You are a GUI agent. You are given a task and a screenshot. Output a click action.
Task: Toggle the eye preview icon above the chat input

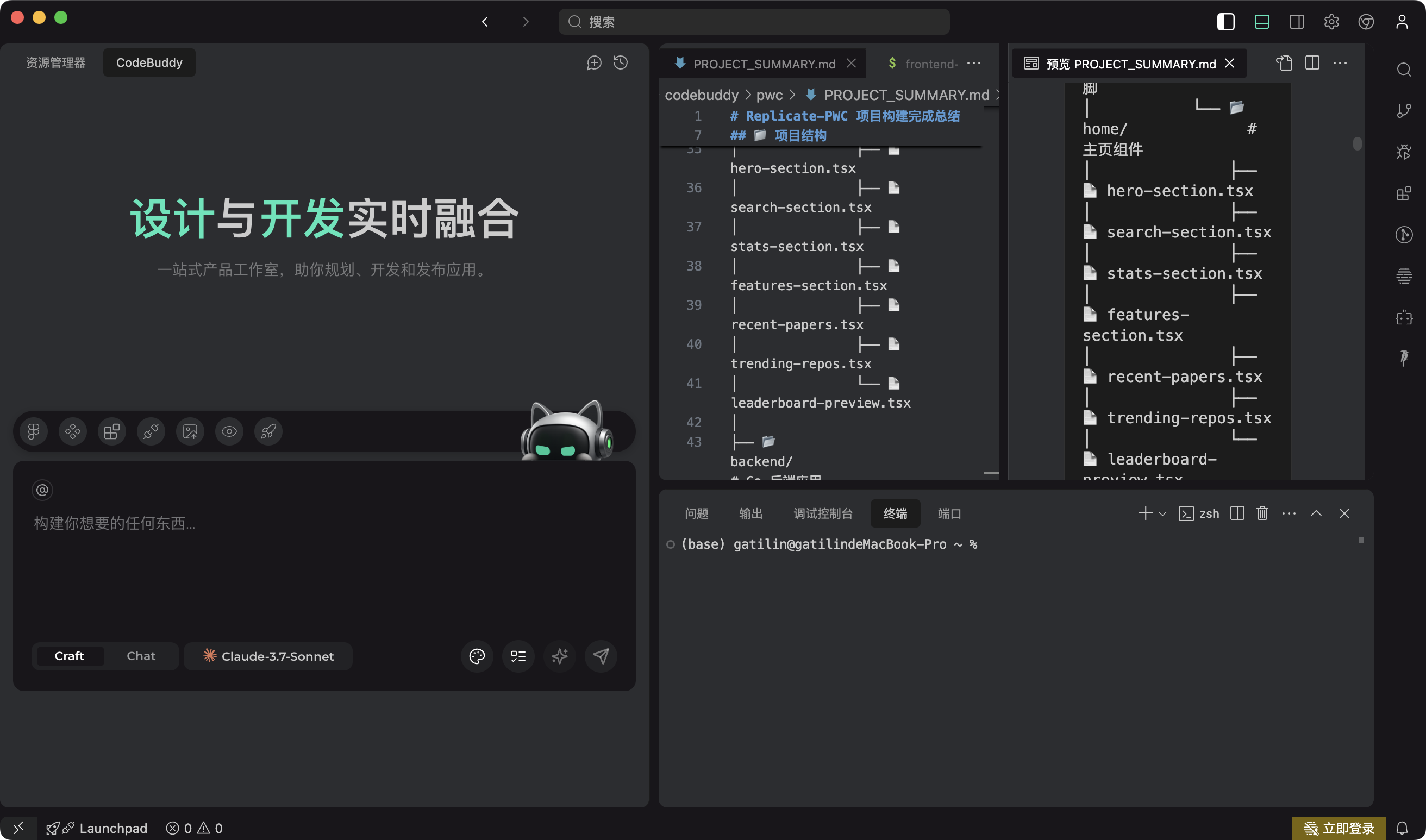click(229, 431)
